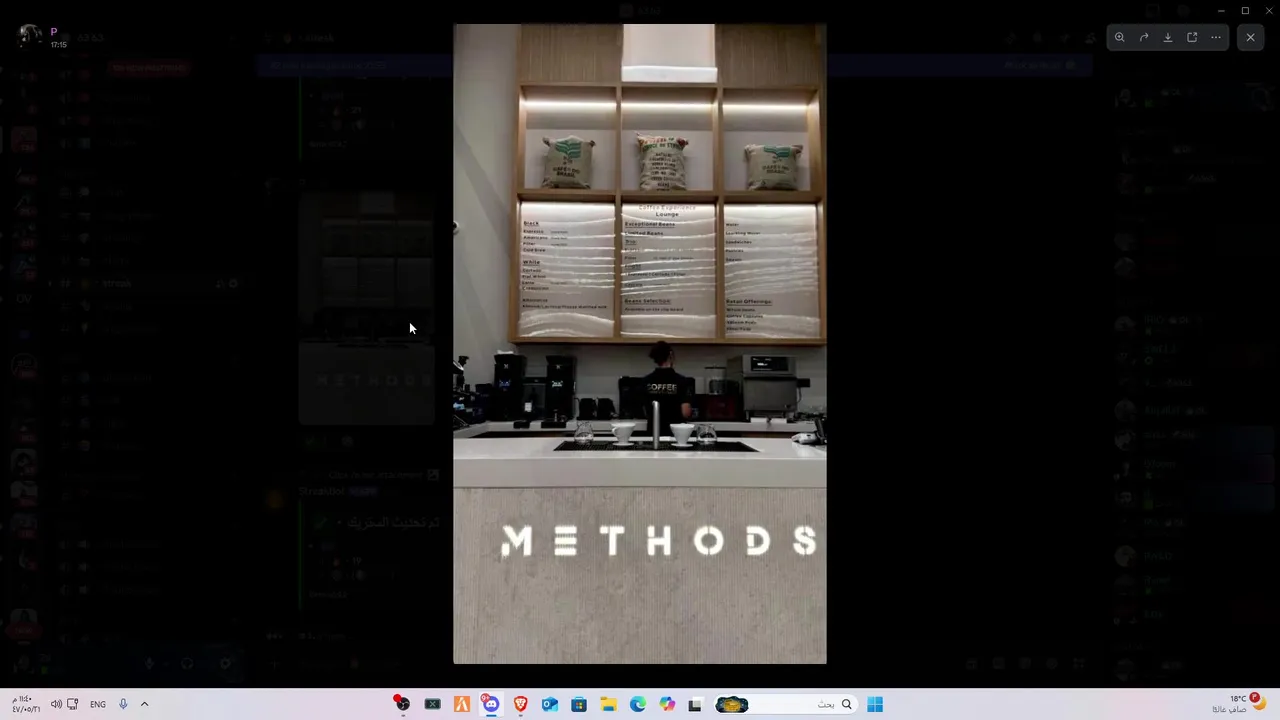Zoom in on the previewed image

1120,38
